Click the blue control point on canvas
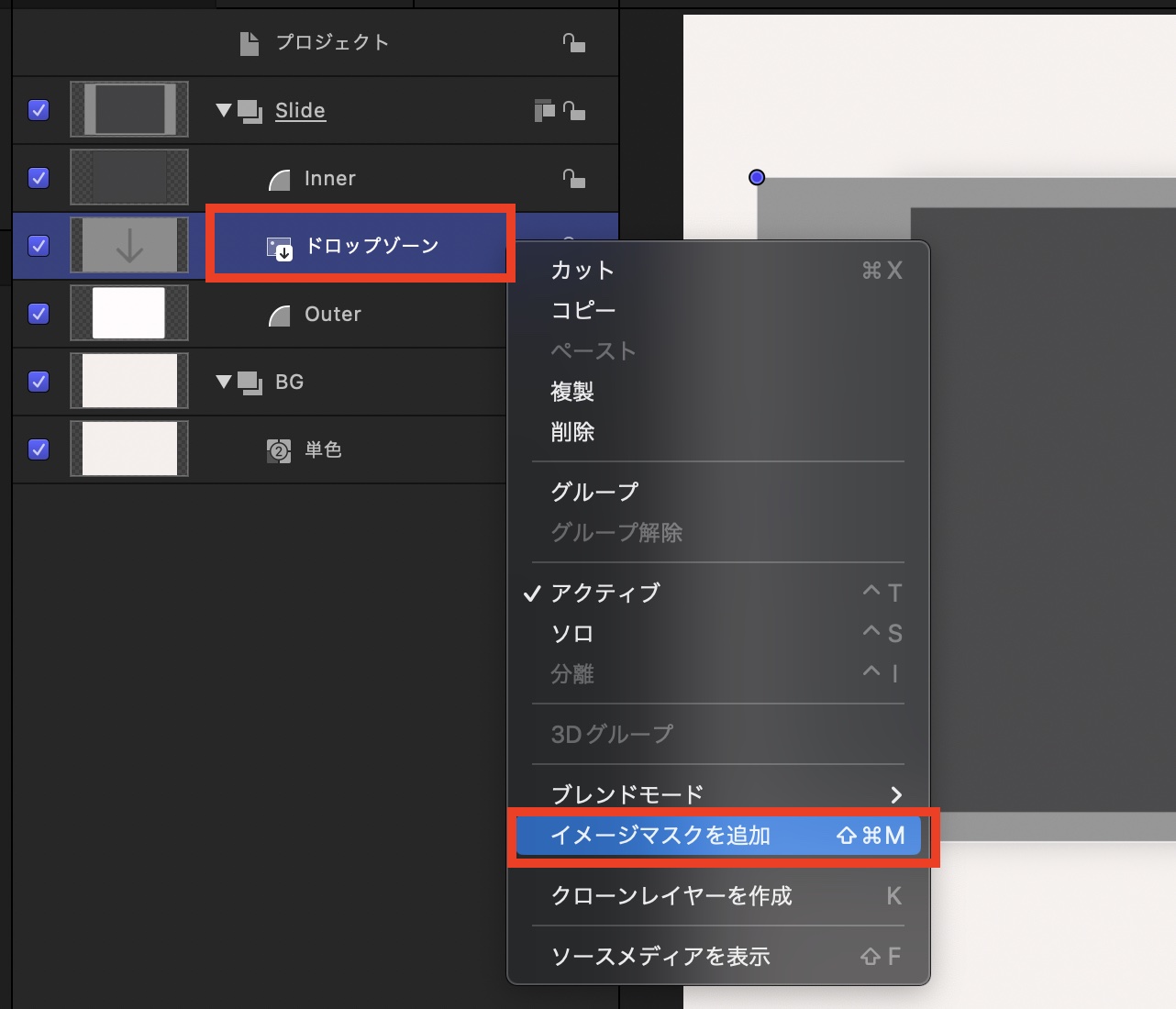Screen dimensions: 1176x1009 [757, 178]
